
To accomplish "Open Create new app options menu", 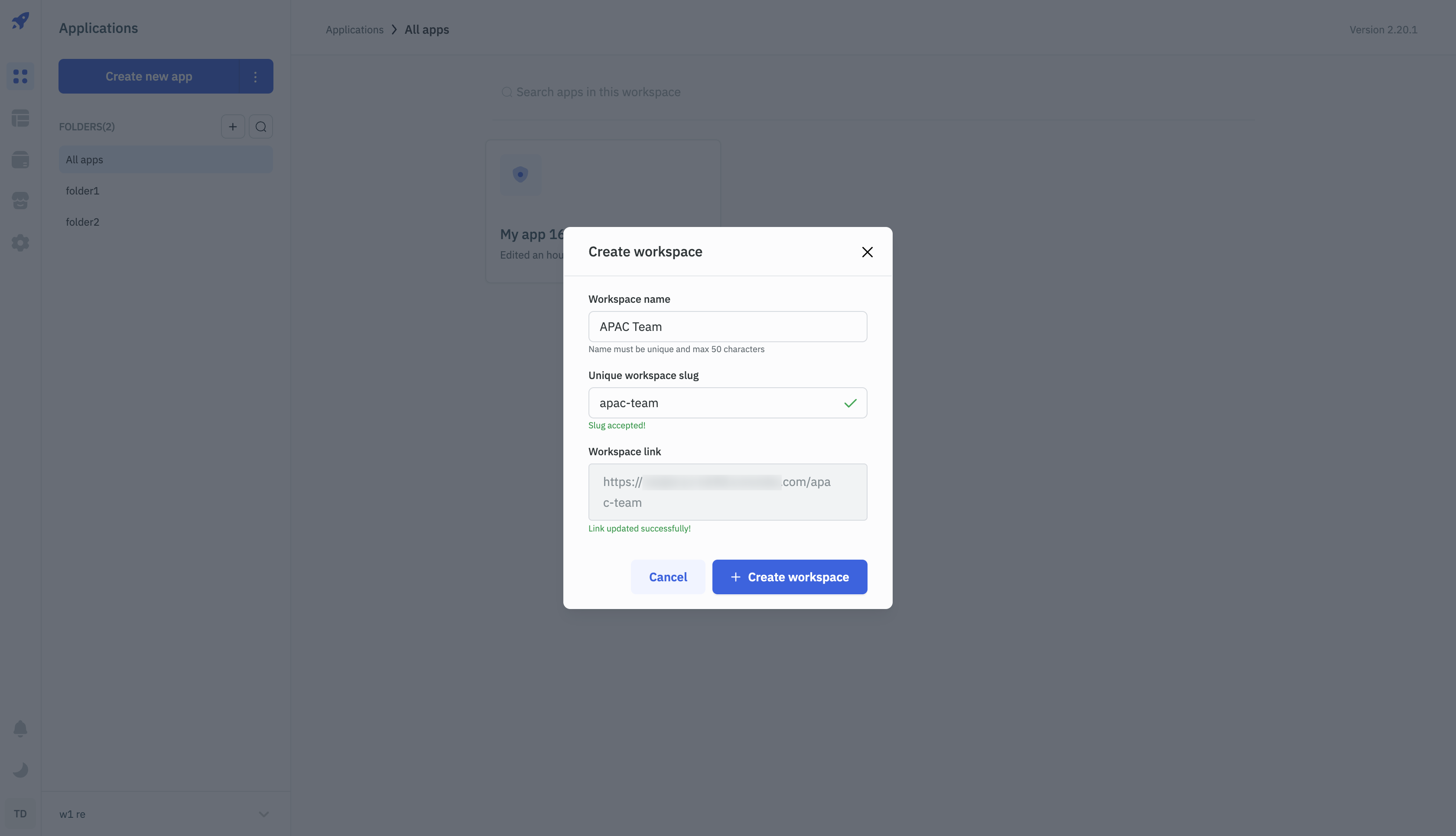I will point(256,76).
